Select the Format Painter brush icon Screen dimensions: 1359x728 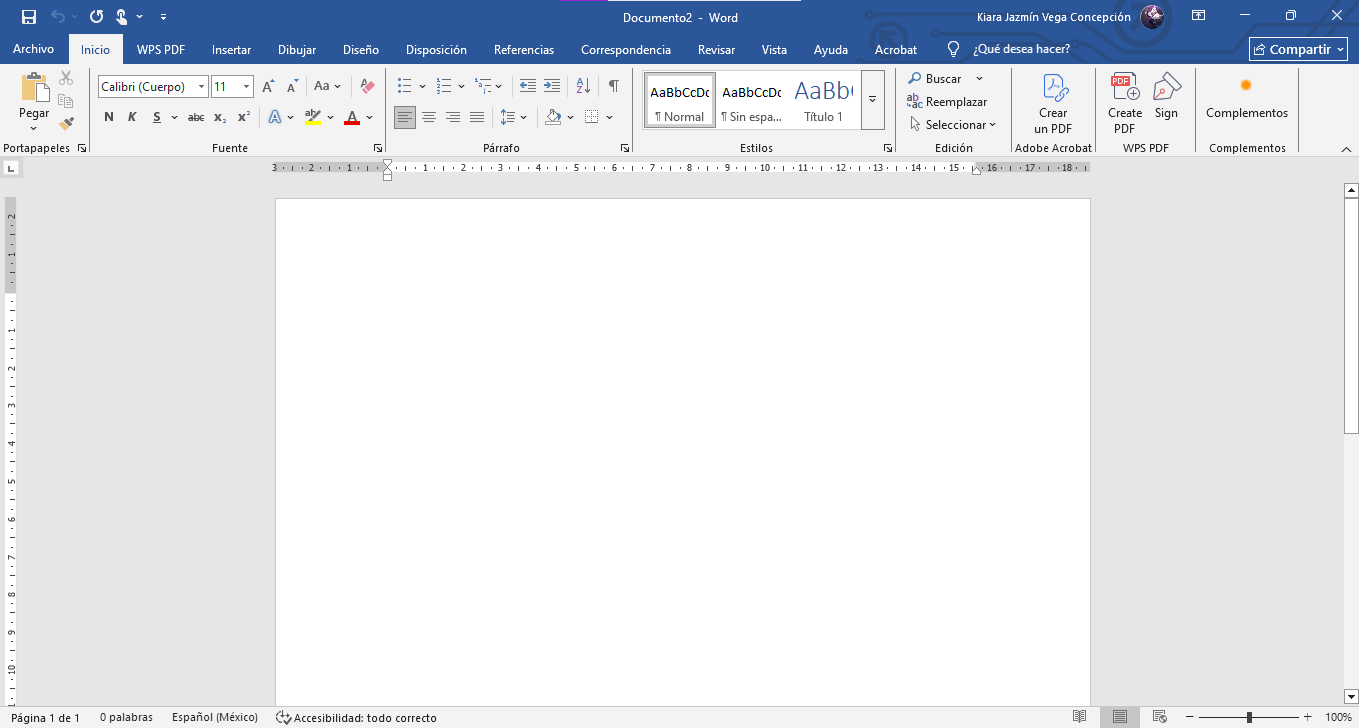pyautogui.click(x=66, y=124)
